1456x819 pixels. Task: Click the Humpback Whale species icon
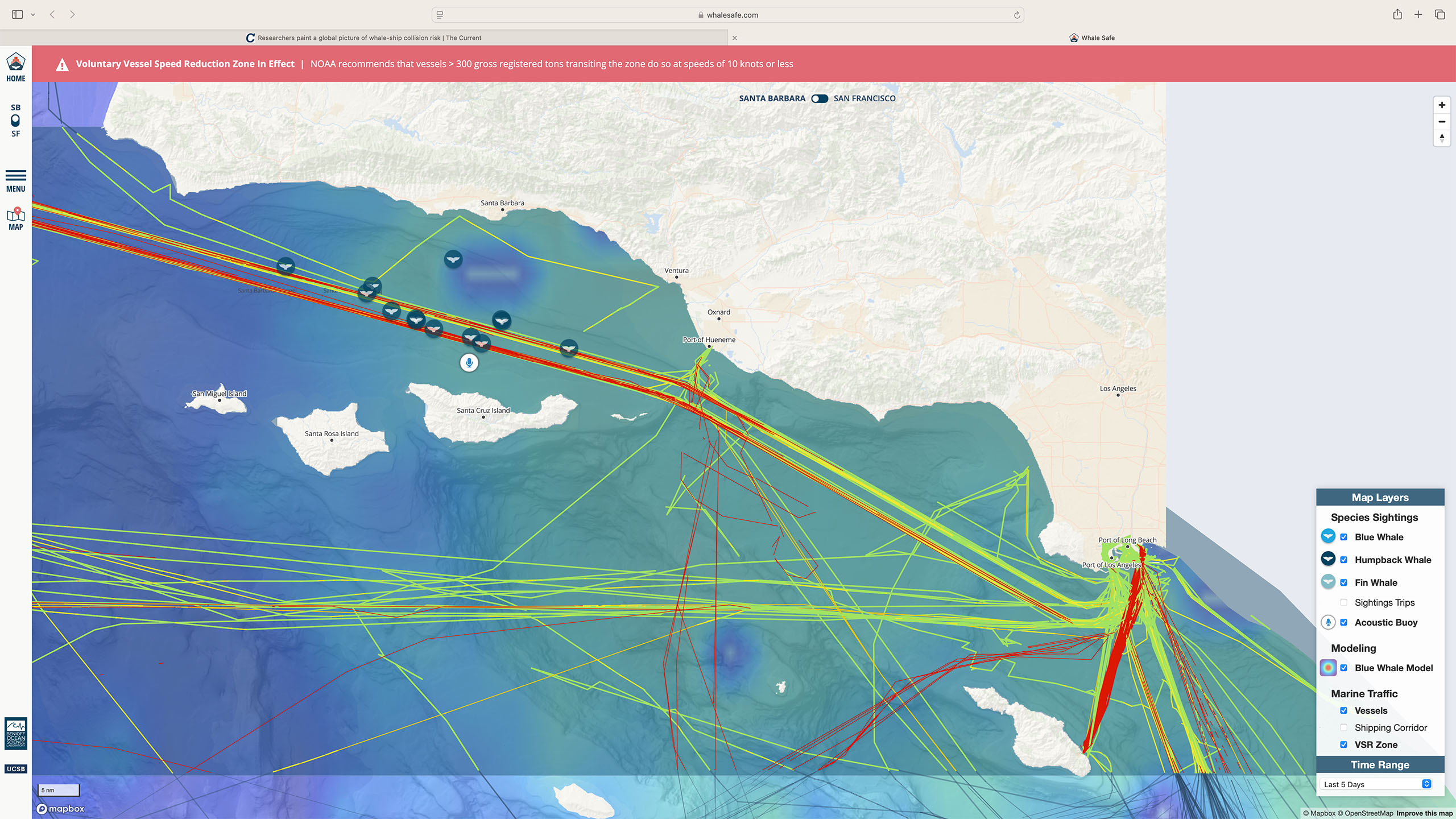tap(1329, 559)
